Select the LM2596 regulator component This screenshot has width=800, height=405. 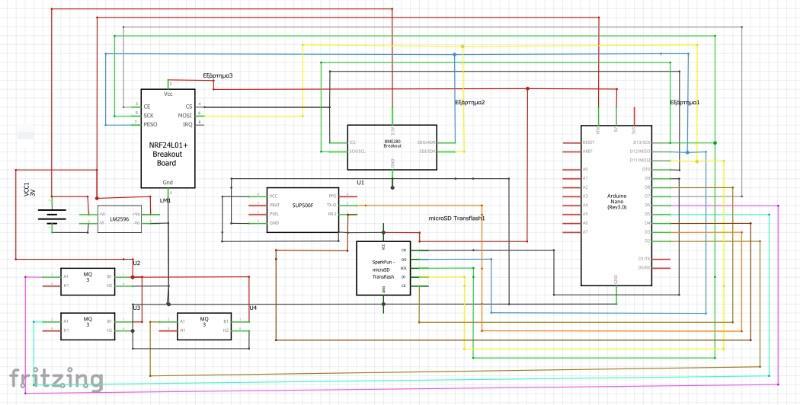119,219
